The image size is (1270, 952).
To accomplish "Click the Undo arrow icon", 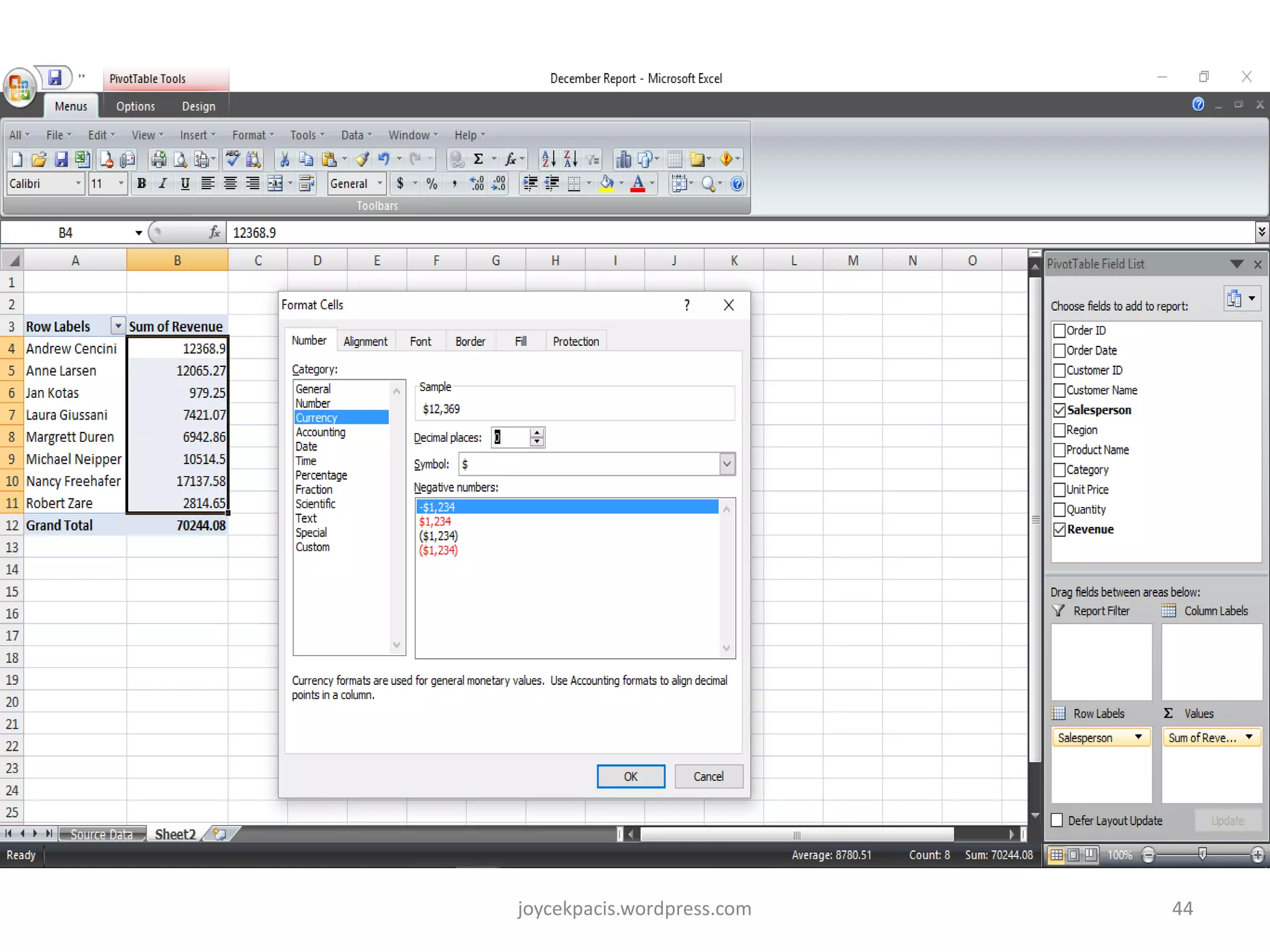I will (x=384, y=159).
